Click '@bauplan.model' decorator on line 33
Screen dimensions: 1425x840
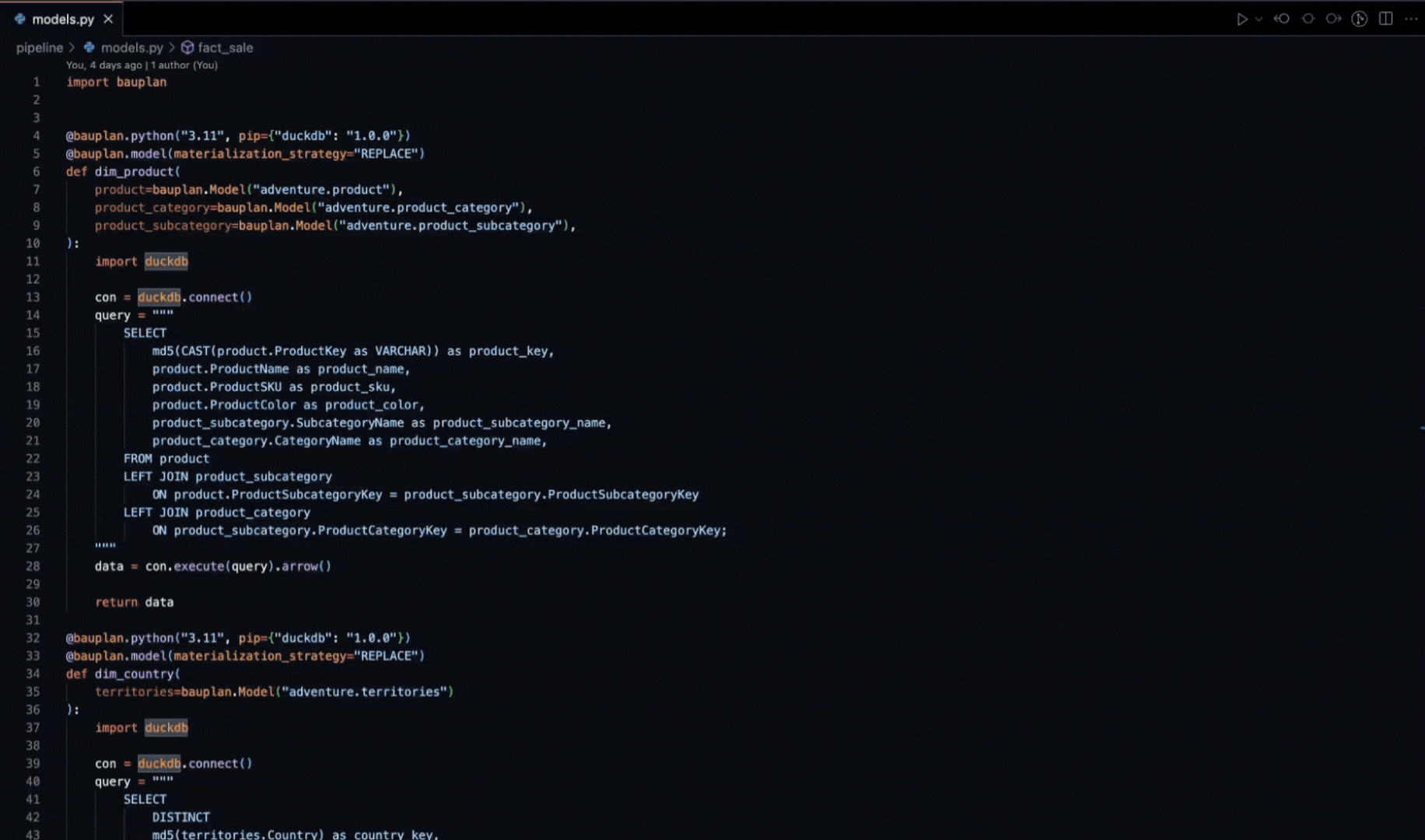tap(116, 656)
